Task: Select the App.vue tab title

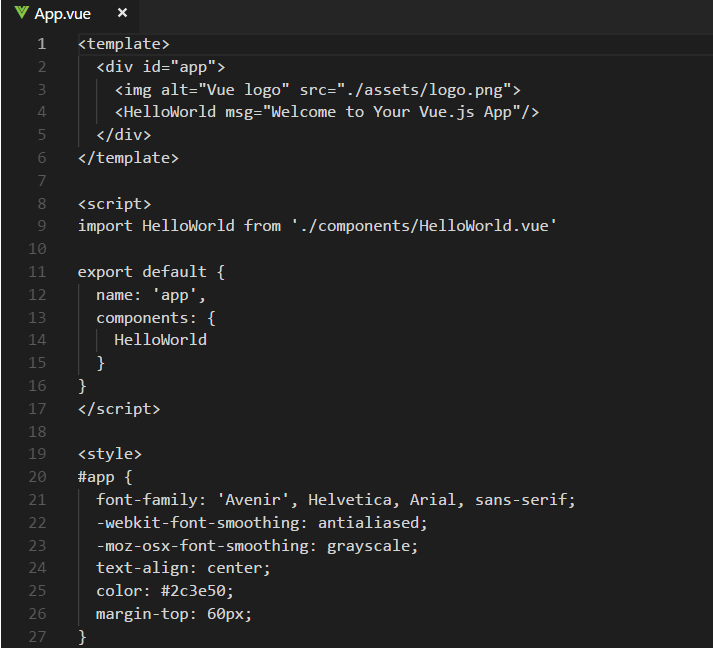Action: pyautogui.click(x=62, y=14)
